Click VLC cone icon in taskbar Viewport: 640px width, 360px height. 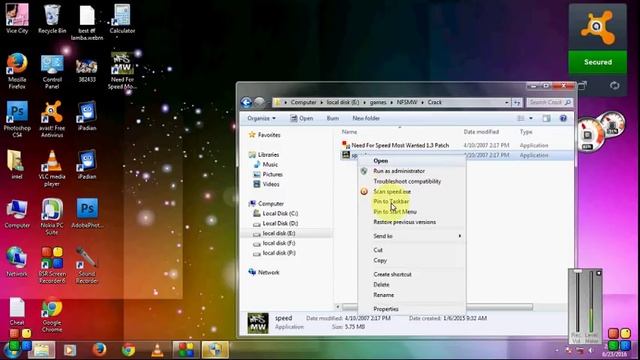point(158,350)
